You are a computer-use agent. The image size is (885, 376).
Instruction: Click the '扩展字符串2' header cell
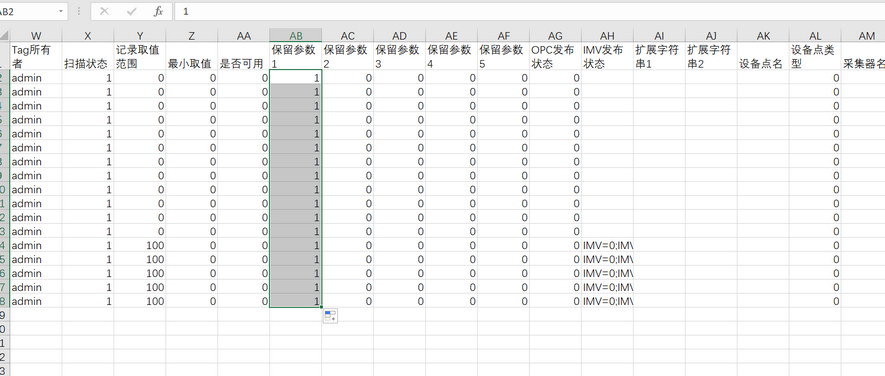tap(711, 56)
